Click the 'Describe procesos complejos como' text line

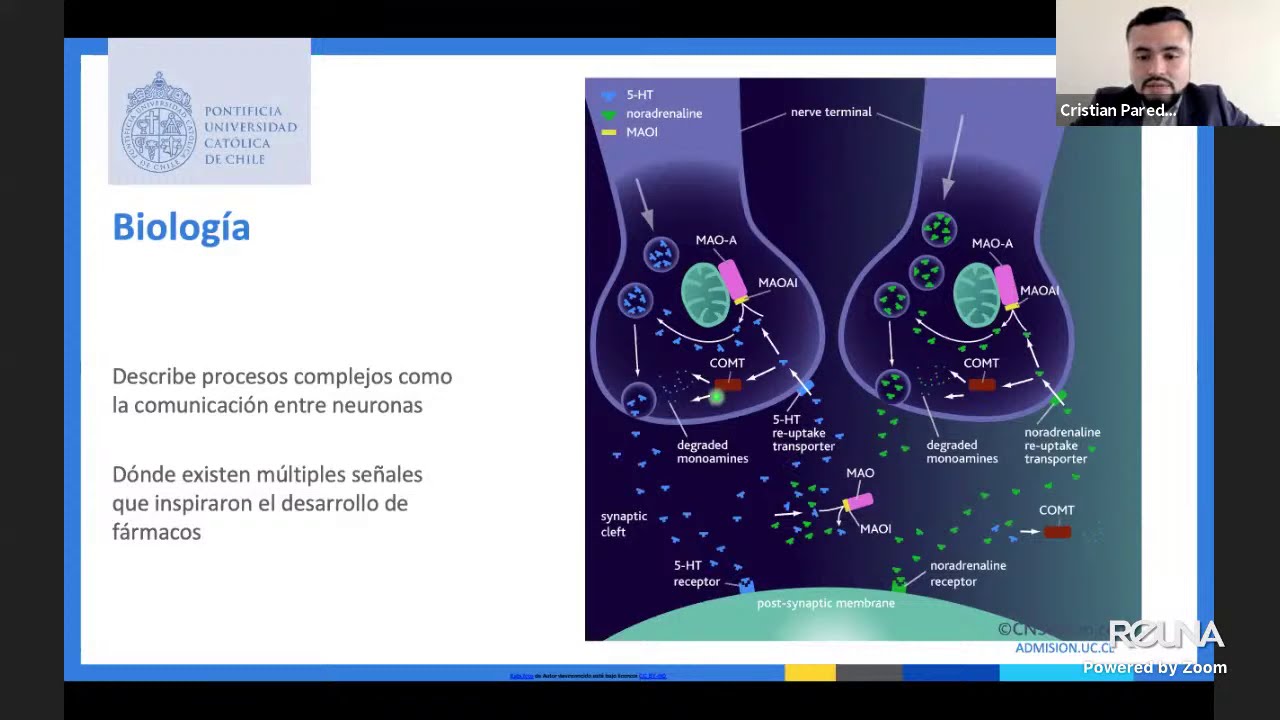[x=282, y=377]
